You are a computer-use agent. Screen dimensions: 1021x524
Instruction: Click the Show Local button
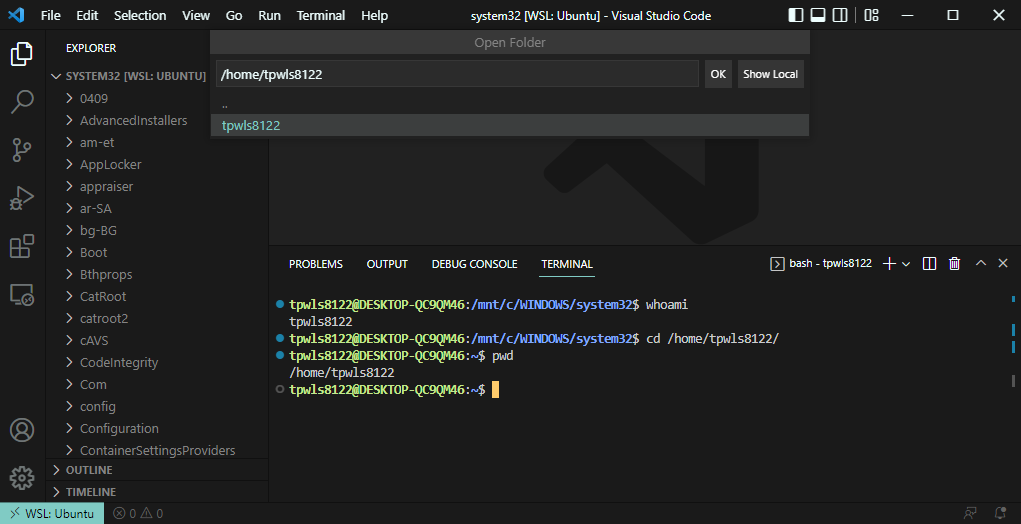[x=771, y=74]
